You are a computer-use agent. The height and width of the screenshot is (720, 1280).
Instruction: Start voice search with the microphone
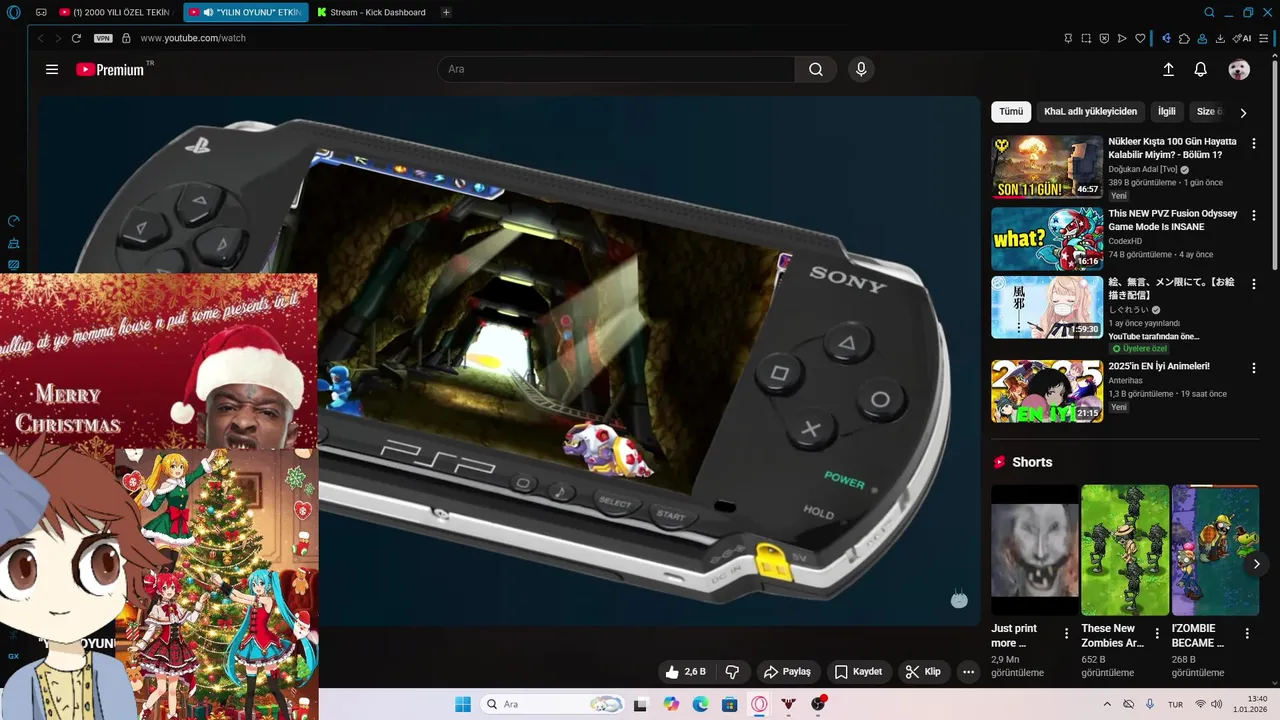click(x=861, y=69)
